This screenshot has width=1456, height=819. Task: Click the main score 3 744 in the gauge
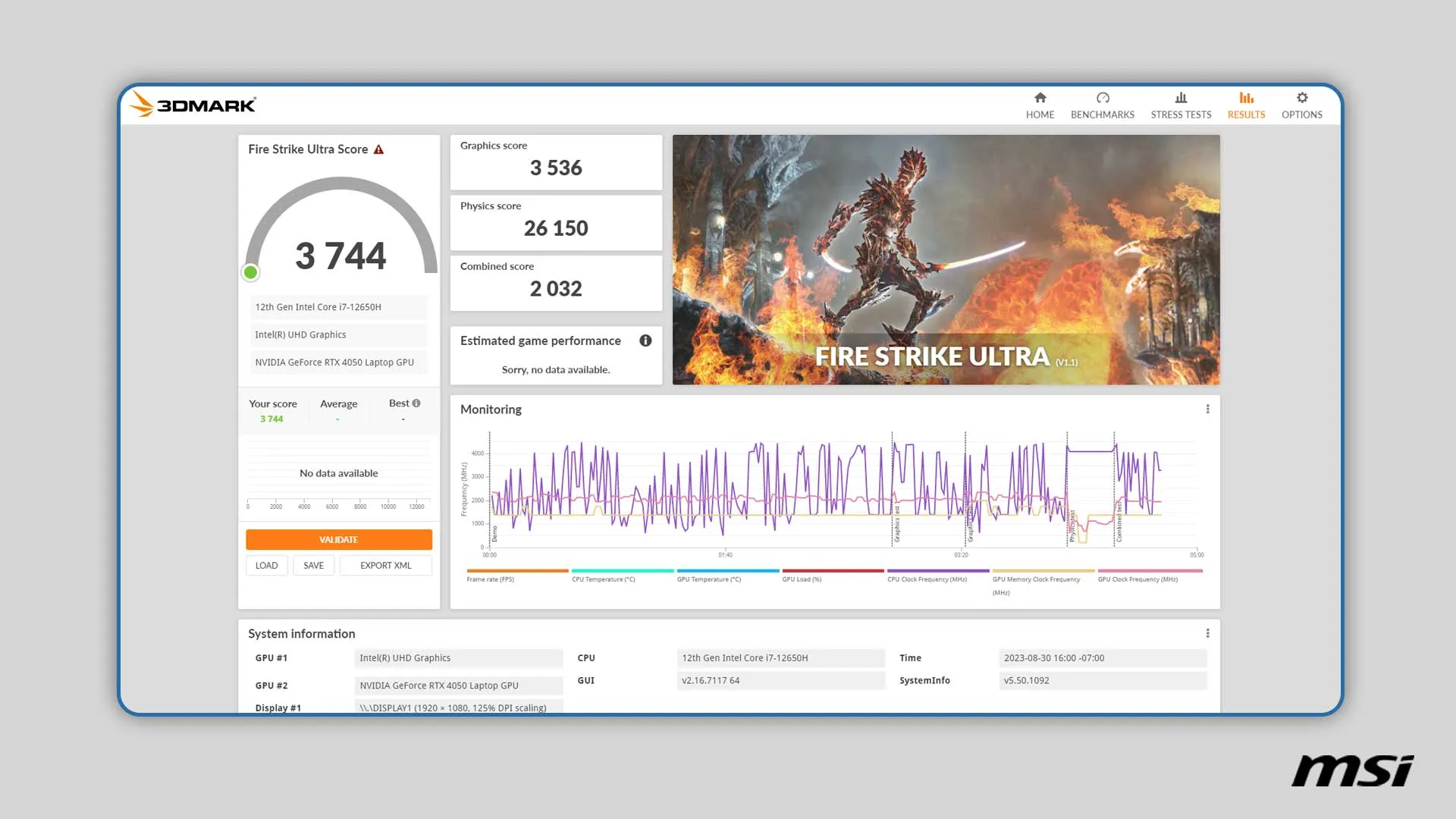pos(340,256)
